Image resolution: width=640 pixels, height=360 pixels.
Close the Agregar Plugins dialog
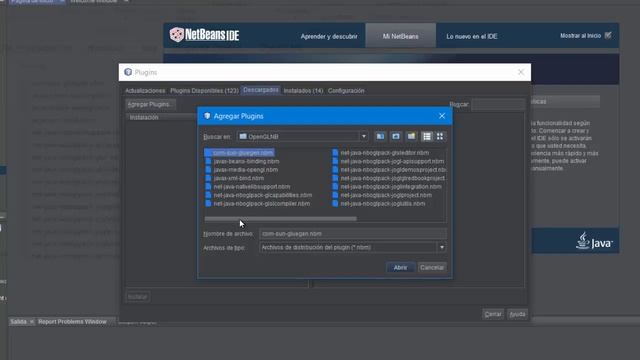(x=442, y=116)
